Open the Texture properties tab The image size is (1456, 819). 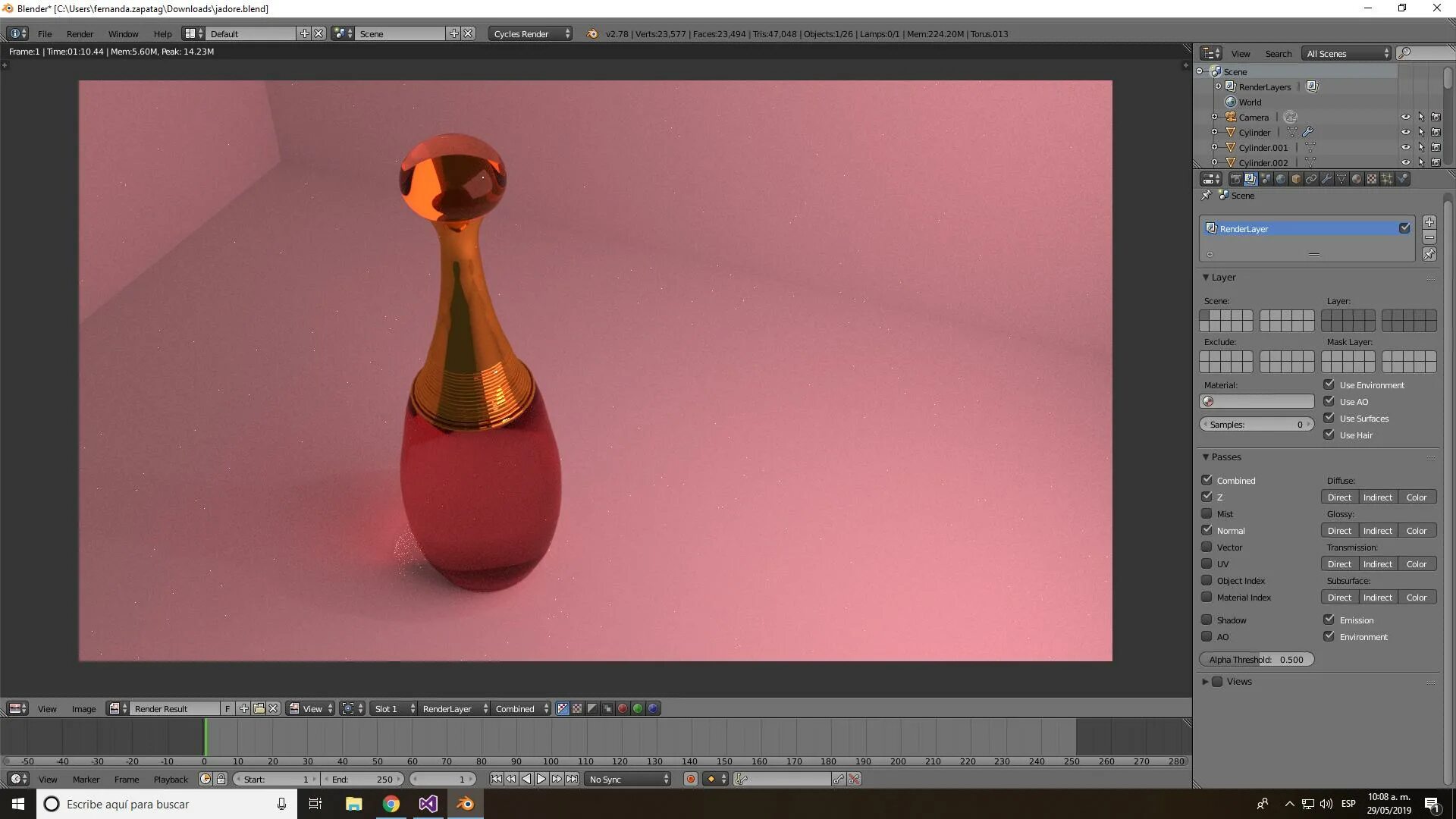pyautogui.click(x=1372, y=179)
